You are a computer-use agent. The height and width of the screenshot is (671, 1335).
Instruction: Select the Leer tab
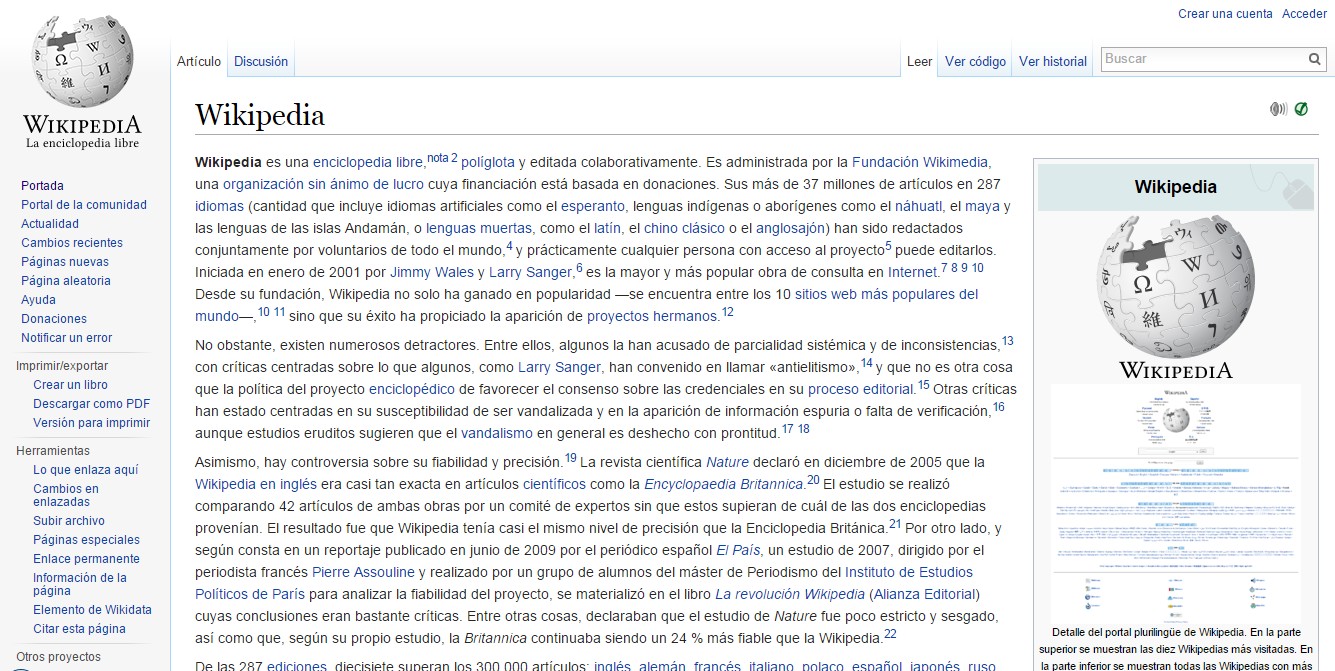tap(920, 61)
